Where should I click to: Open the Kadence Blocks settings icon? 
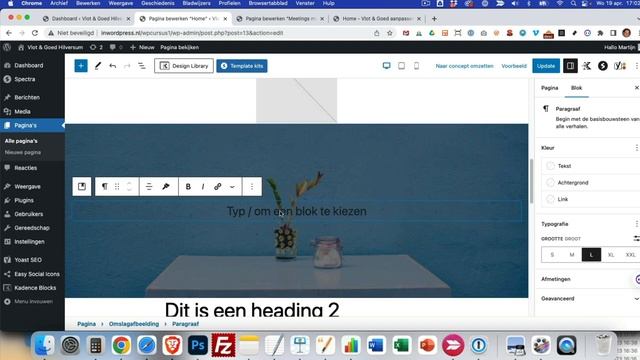point(587,66)
